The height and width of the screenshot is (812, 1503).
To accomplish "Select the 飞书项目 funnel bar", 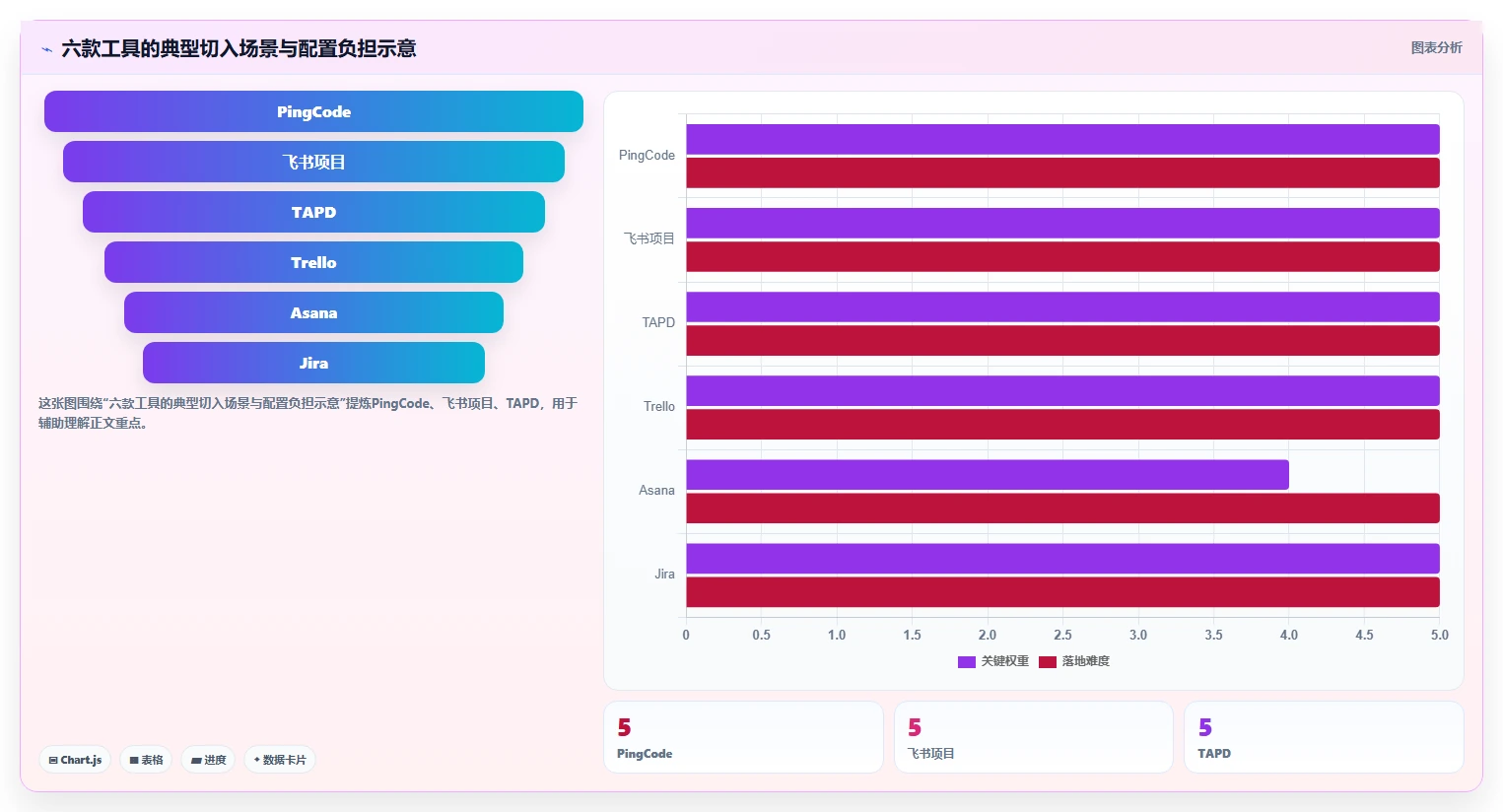I will (x=313, y=162).
